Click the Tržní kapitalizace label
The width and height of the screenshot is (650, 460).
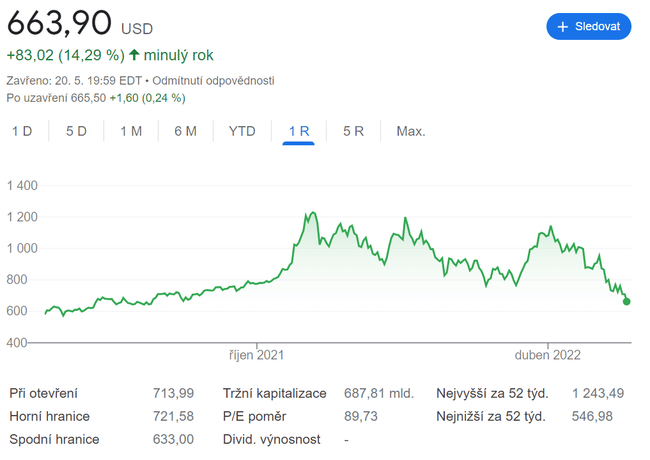(x=274, y=393)
